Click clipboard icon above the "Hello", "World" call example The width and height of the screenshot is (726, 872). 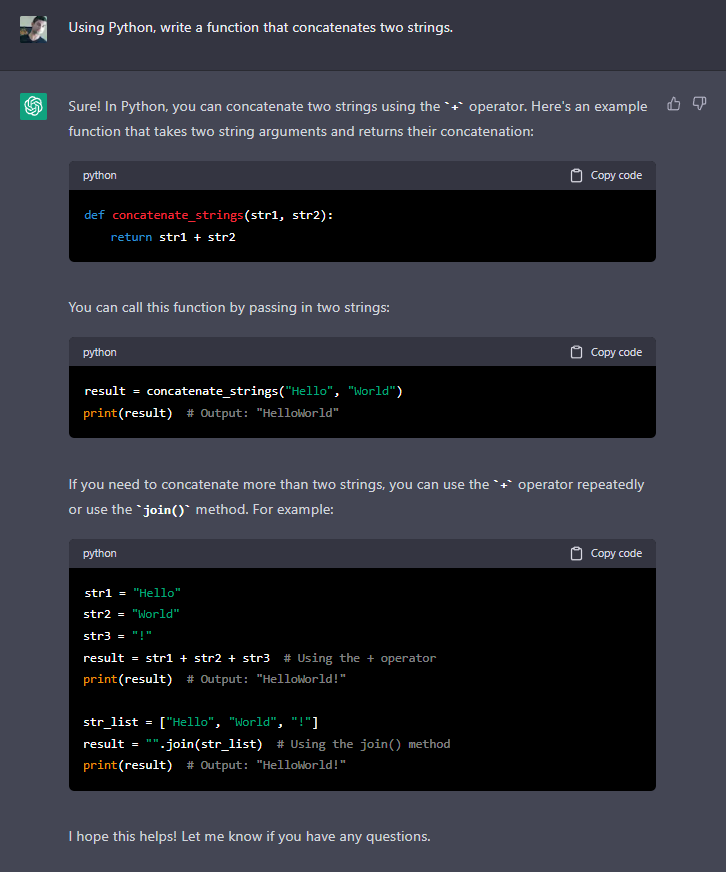click(576, 353)
